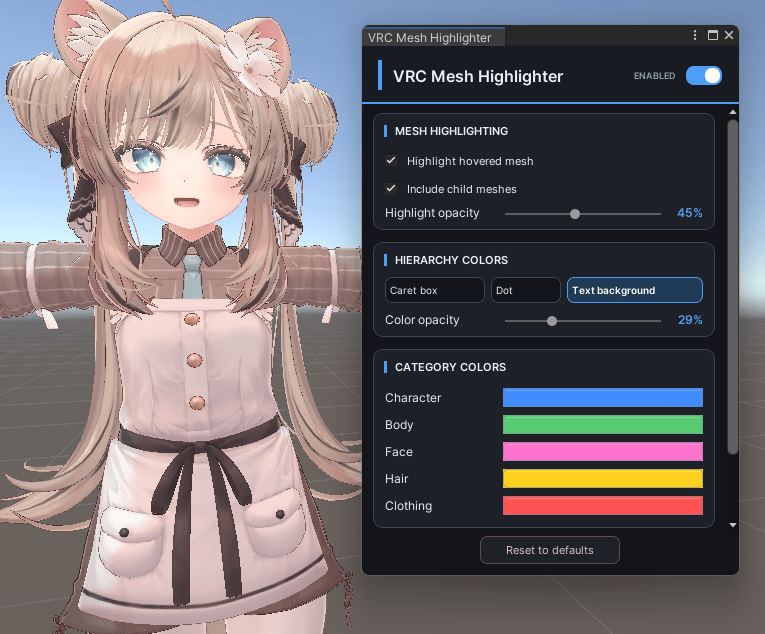
Task: Open the Hair yellow color swatch
Action: click(603, 478)
